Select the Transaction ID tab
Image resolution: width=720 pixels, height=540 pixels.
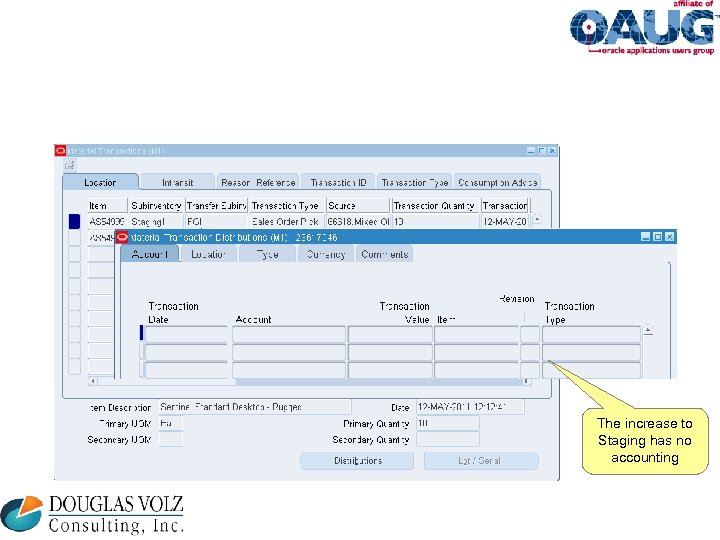pos(338,182)
